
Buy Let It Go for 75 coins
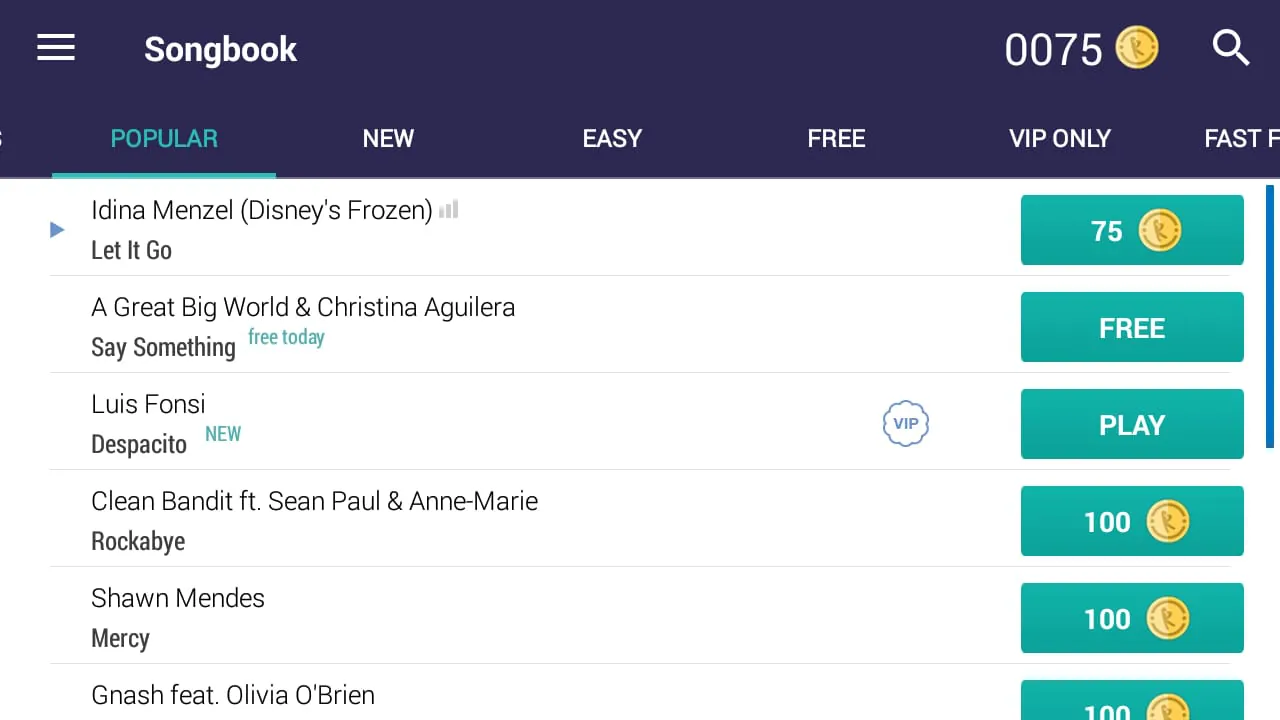(1132, 231)
